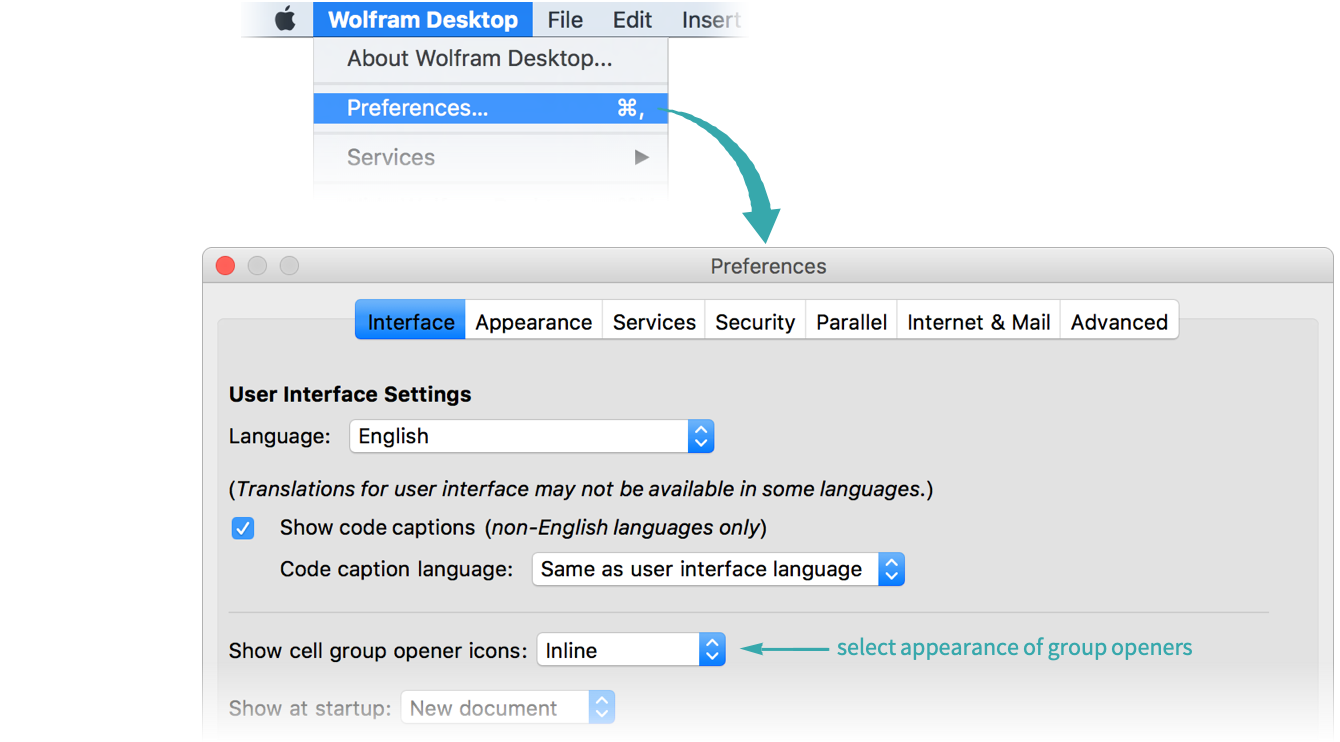Viewport: 1340px width, 742px height.
Task: Open the Services preferences tab
Action: [654, 322]
